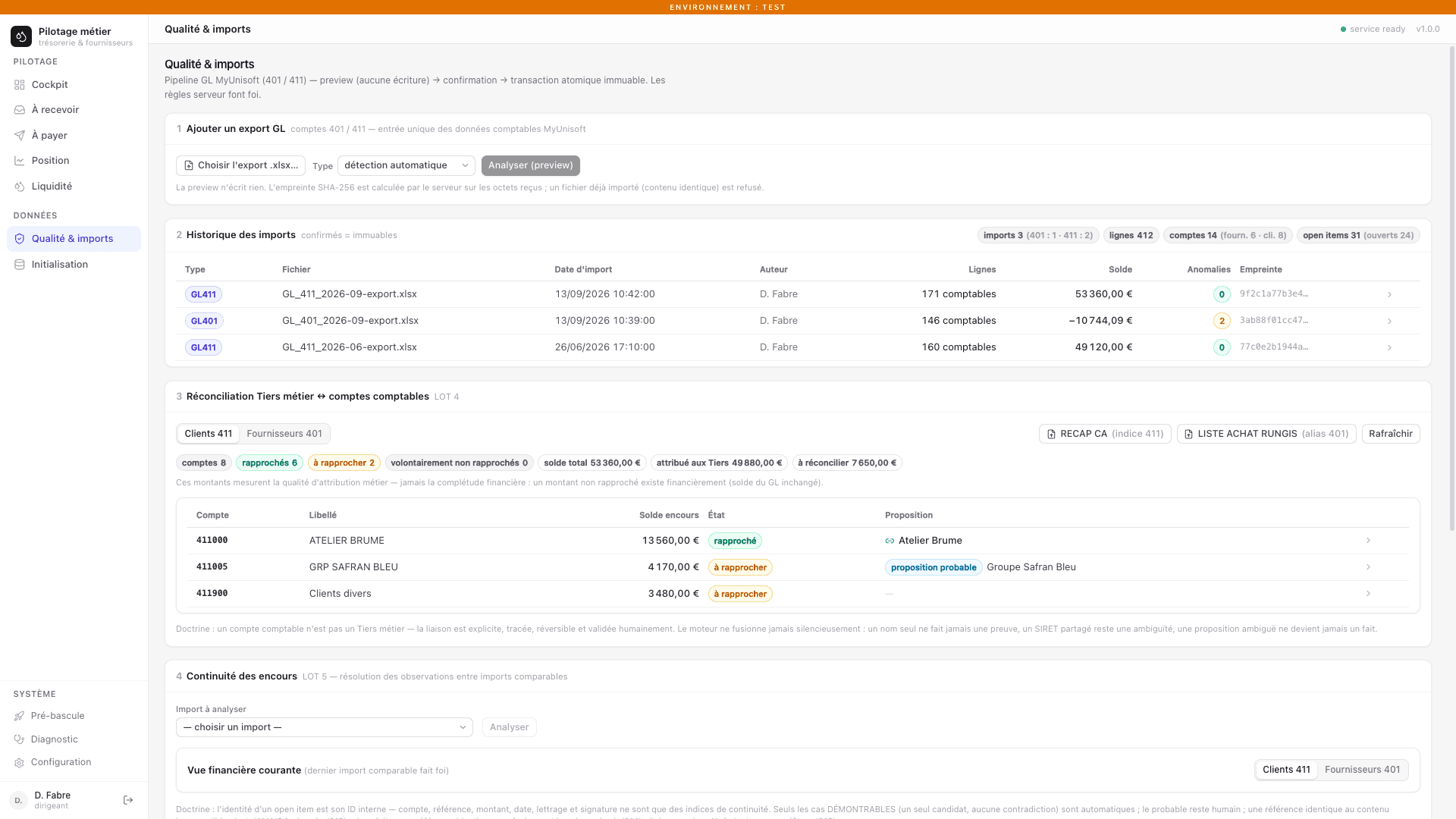Open Cockpit from the sidebar
The width and height of the screenshot is (1456, 819).
[74, 84]
